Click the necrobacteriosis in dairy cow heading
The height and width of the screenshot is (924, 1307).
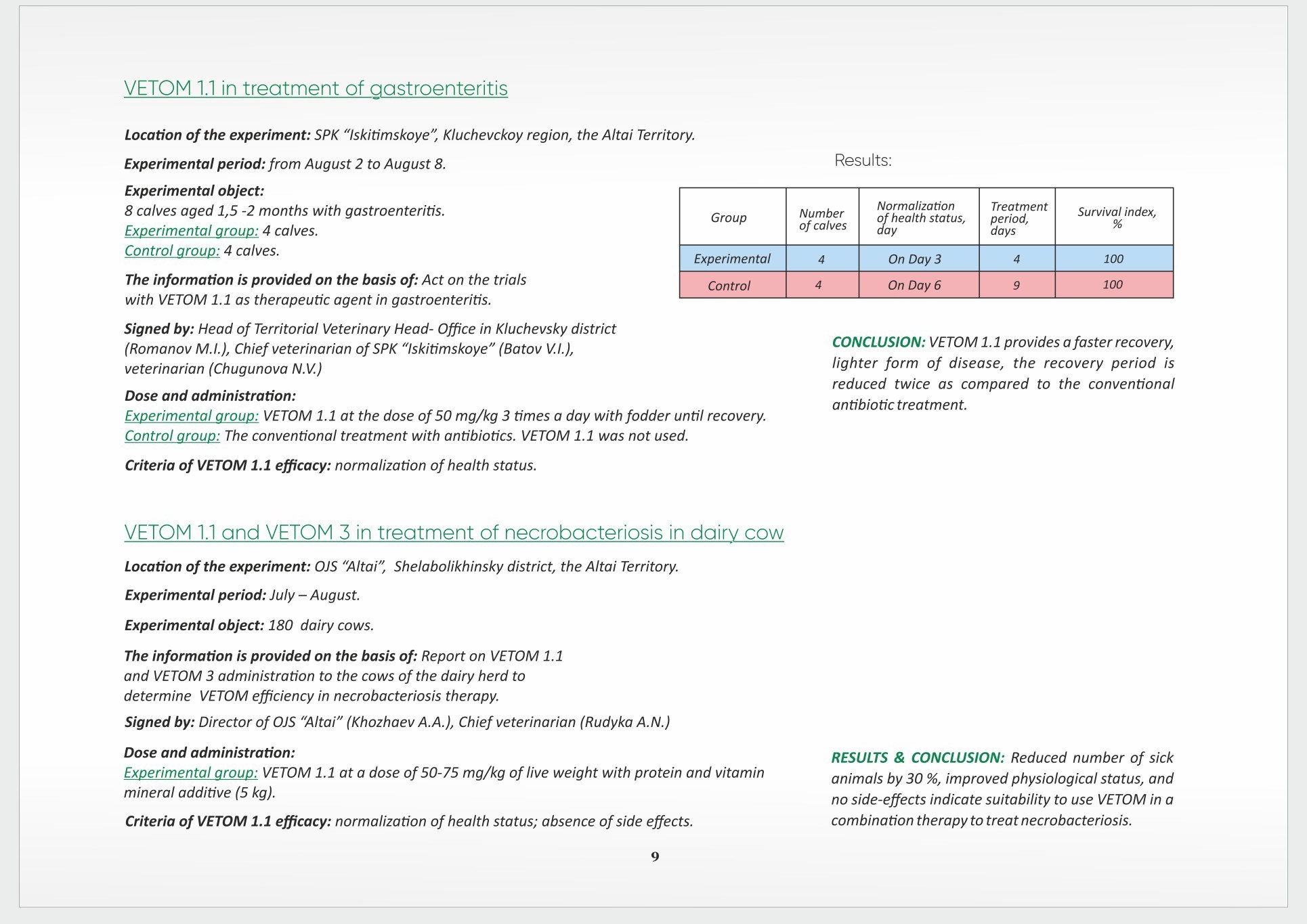(454, 533)
